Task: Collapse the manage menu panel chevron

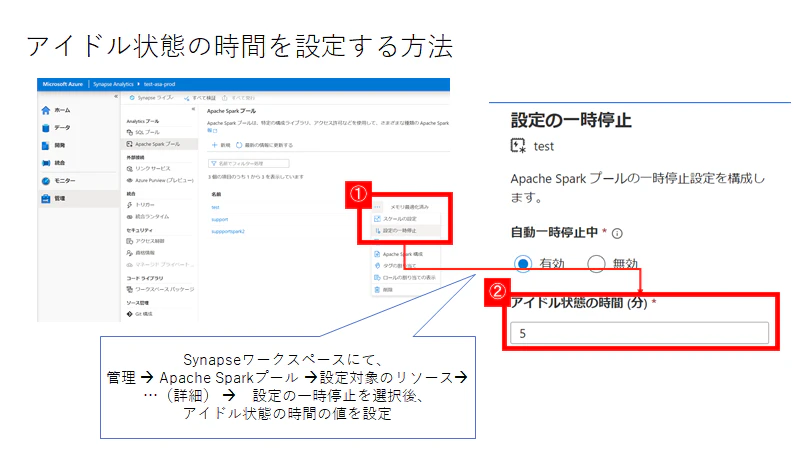Action: (x=193, y=109)
